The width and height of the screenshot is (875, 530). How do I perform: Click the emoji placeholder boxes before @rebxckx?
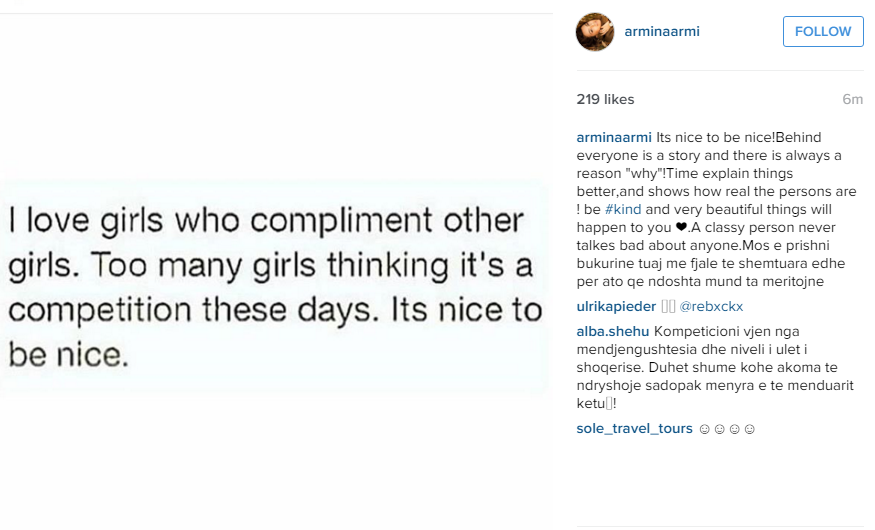669,307
